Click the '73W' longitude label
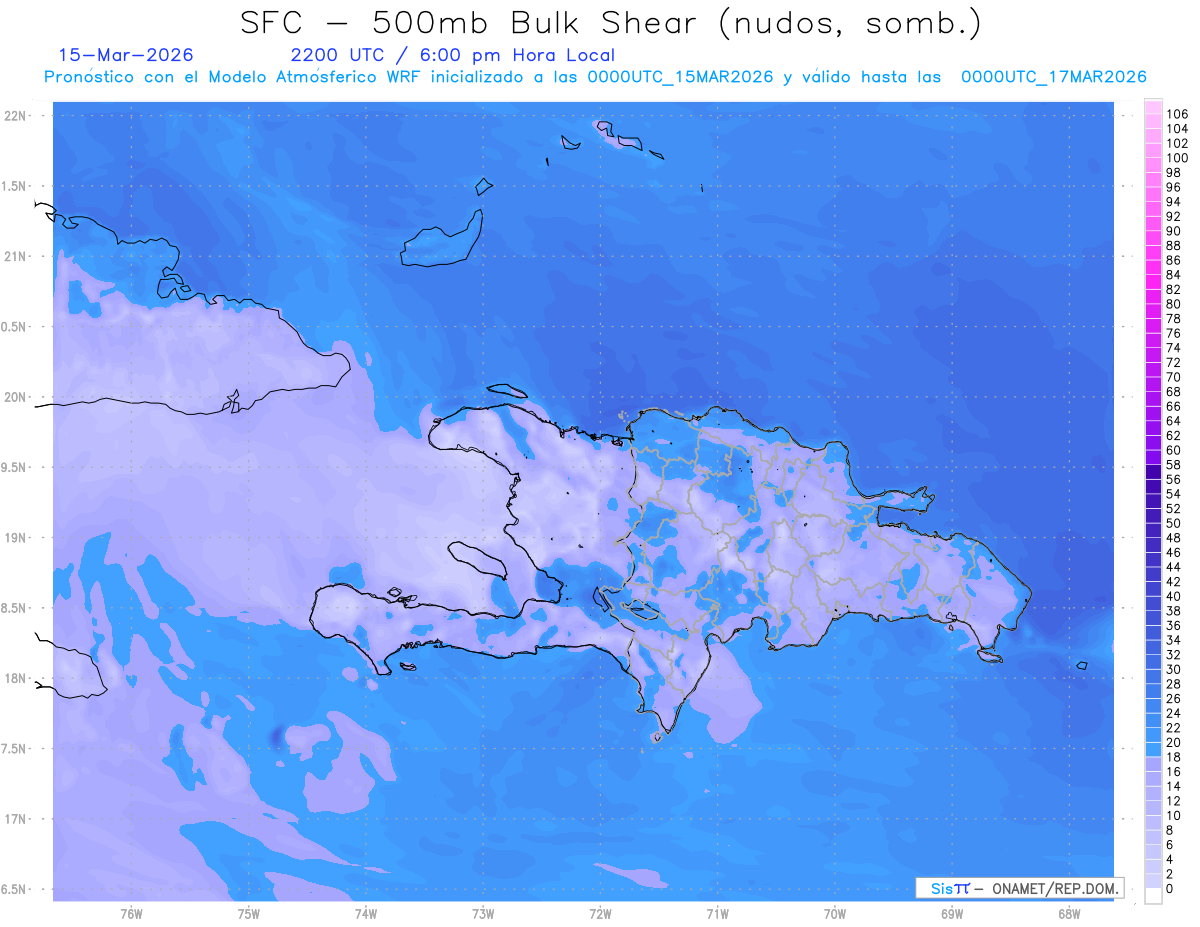1200x927 pixels. pyautogui.click(x=482, y=914)
